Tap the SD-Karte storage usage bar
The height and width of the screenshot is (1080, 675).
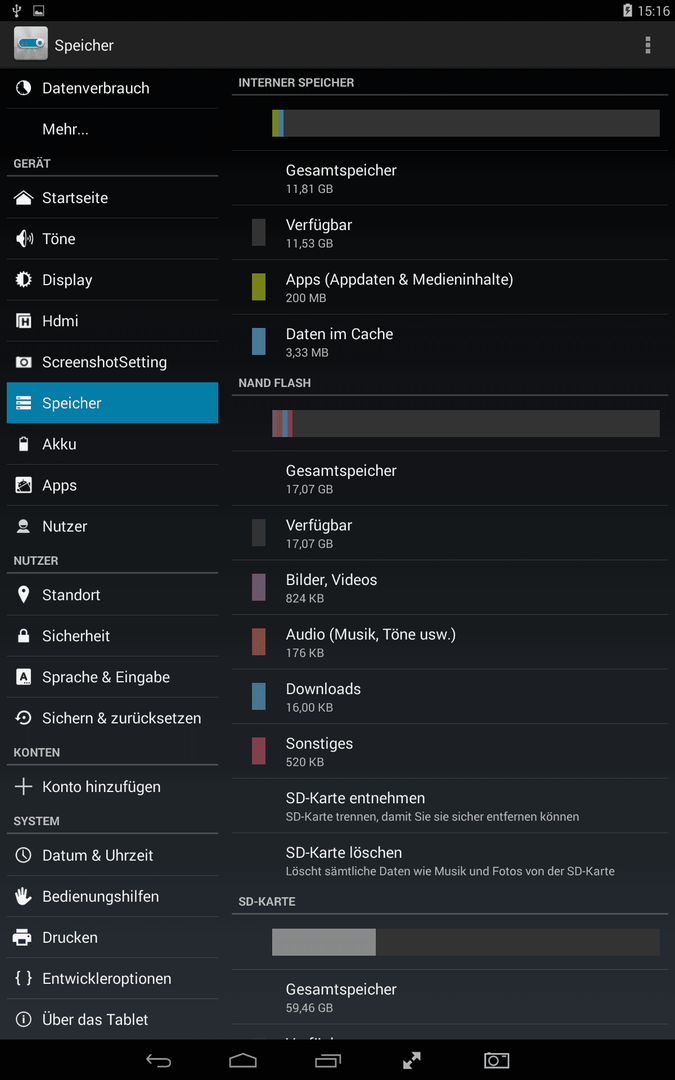(466, 942)
